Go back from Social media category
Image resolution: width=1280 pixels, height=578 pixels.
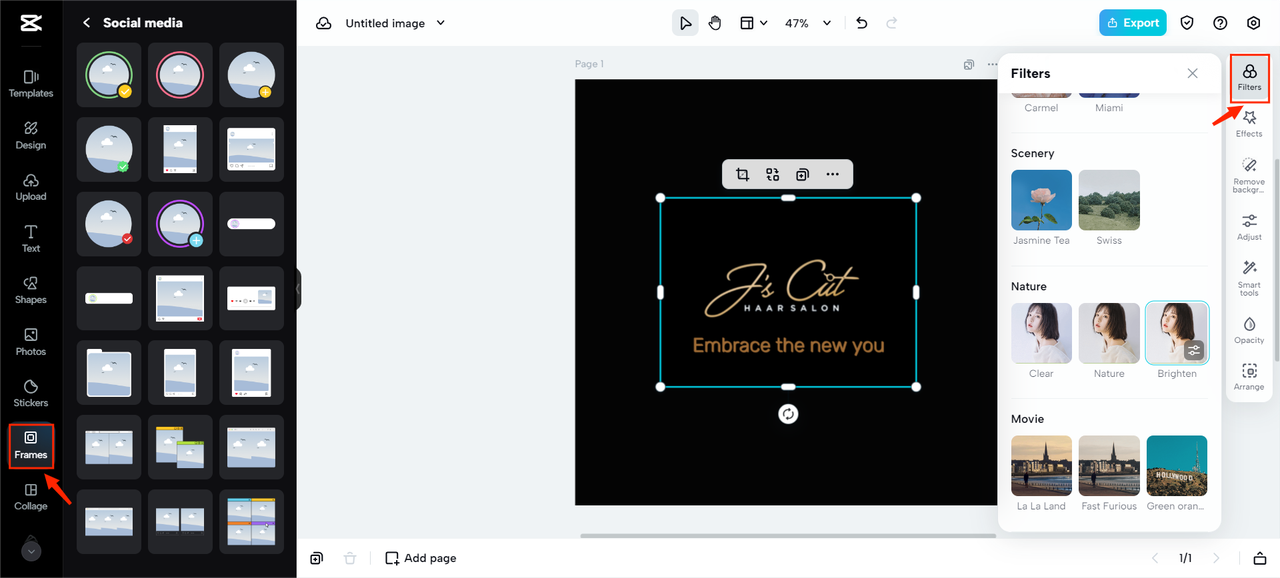pos(87,23)
